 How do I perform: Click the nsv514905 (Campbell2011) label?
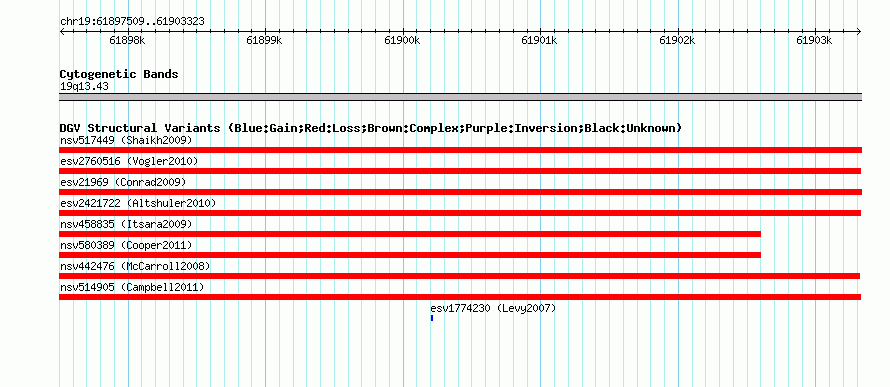click(x=132, y=287)
